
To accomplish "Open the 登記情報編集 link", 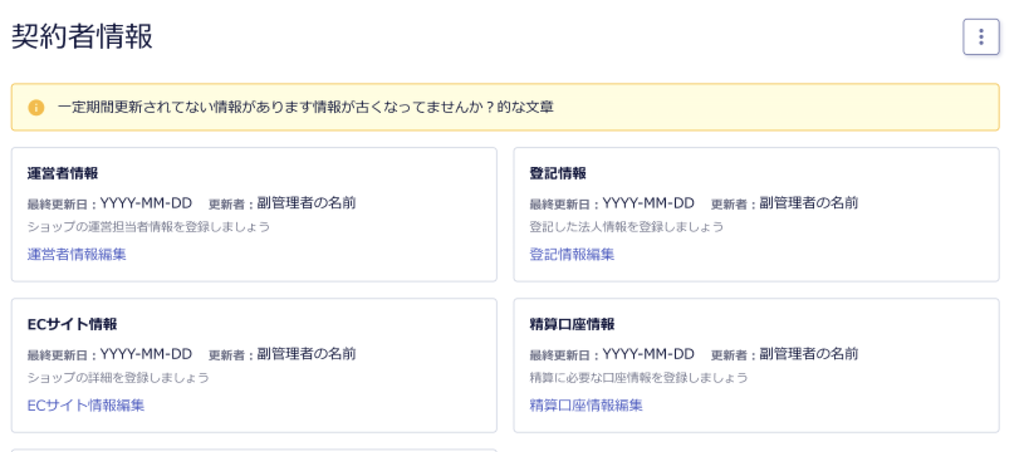I will (x=571, y=254).
